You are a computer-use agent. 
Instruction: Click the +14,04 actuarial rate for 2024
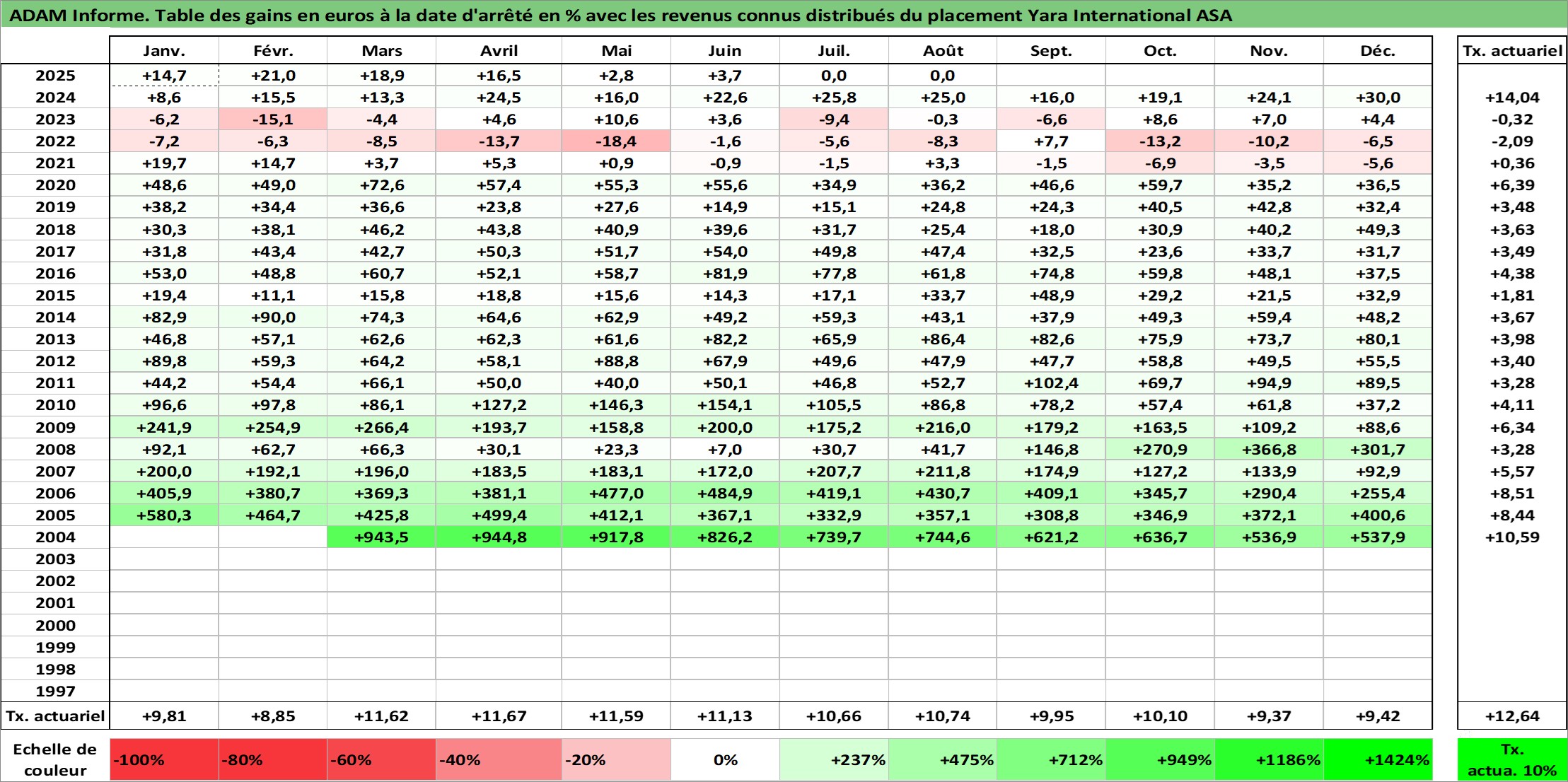[1512, 98]
